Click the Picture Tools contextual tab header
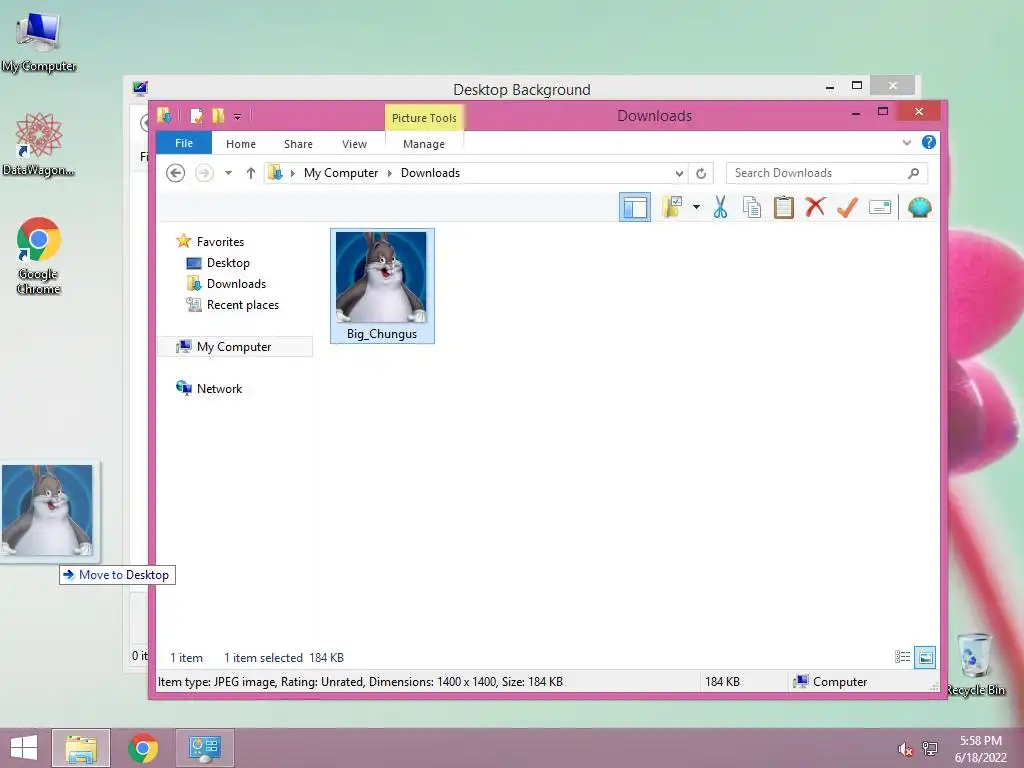The image size is (1024, 768). tap(424, 118)
